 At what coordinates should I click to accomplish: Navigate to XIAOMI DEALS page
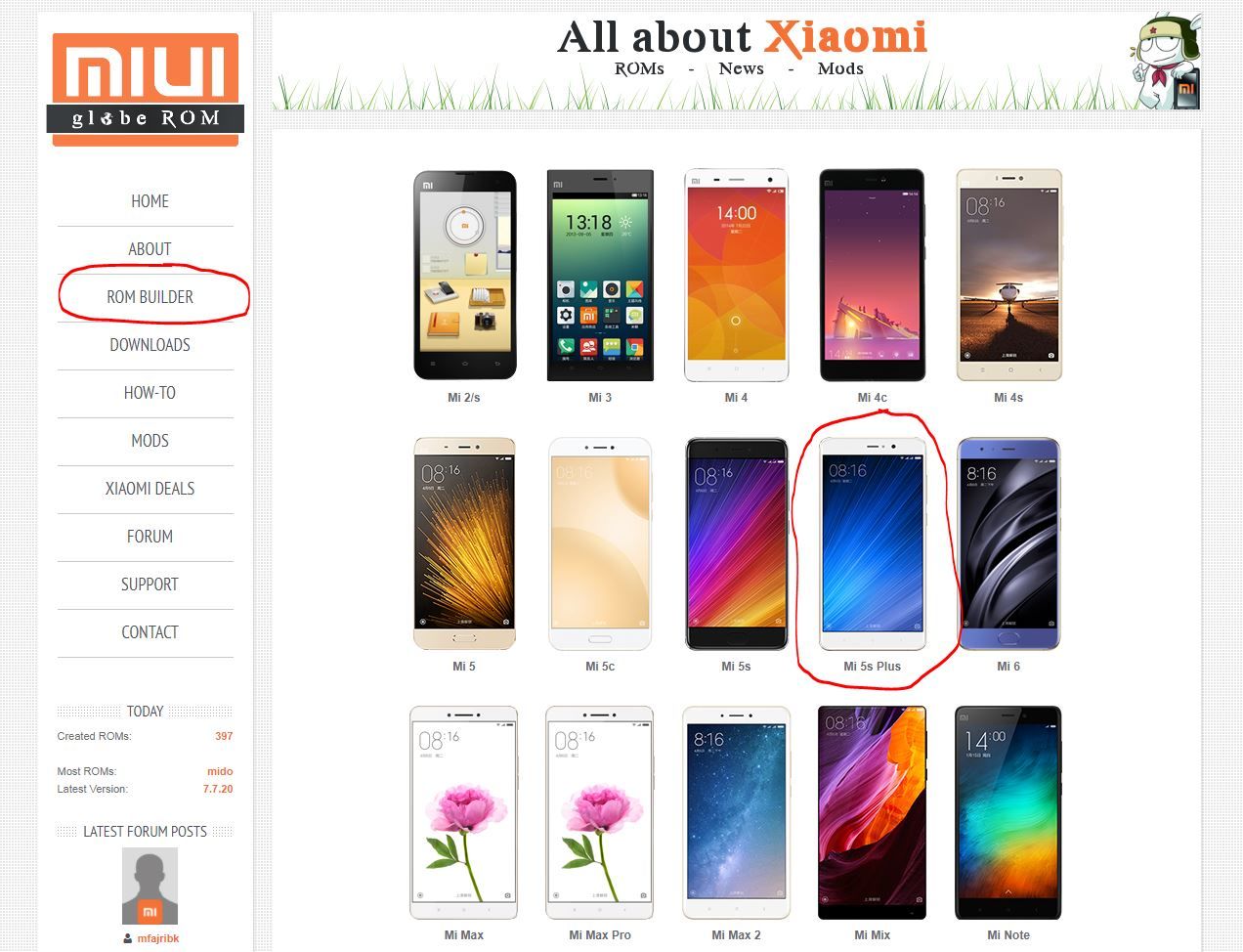tap(150, 489)
